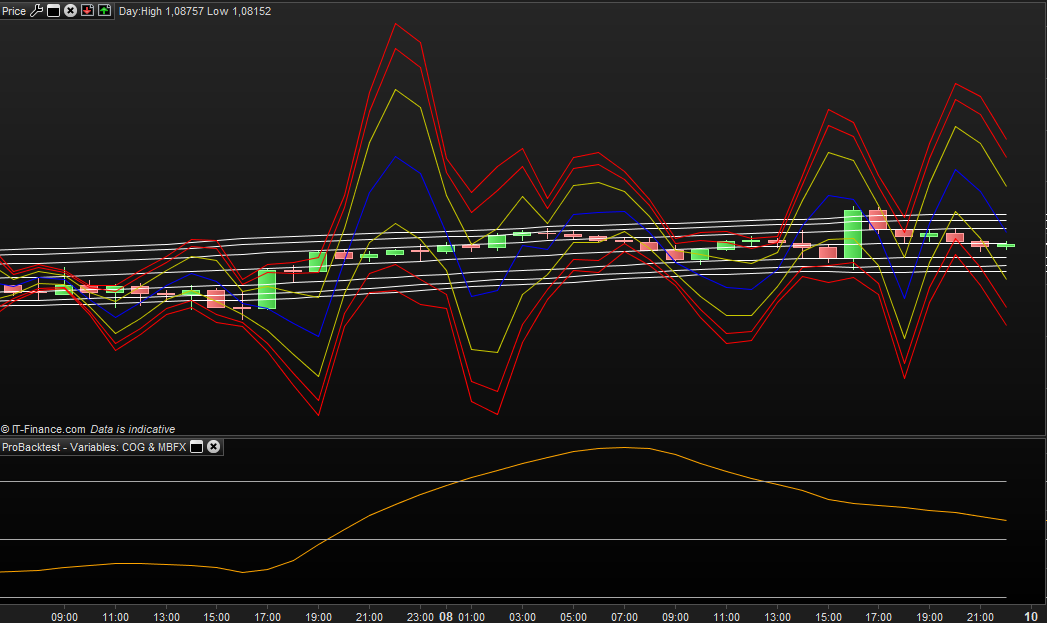Screen dimensions: 1047x623
Task: Click the Day High/Low price readout
Action: (194, 11)
